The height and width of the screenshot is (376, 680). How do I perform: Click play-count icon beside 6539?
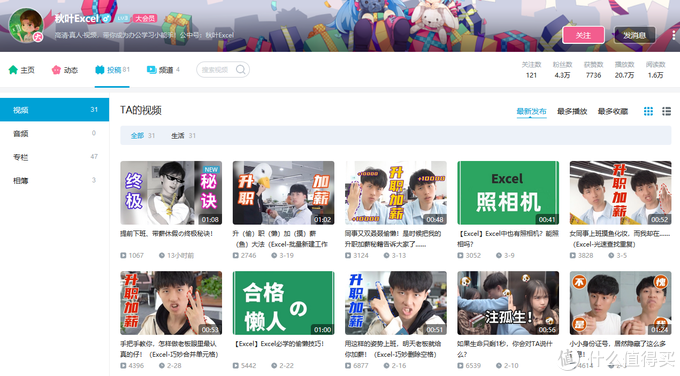(x=460, y=366)
